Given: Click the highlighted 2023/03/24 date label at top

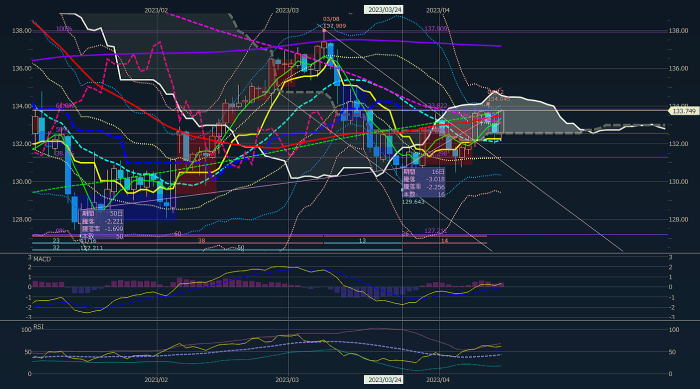Looking at the screenshot, I should coord(384,9).
